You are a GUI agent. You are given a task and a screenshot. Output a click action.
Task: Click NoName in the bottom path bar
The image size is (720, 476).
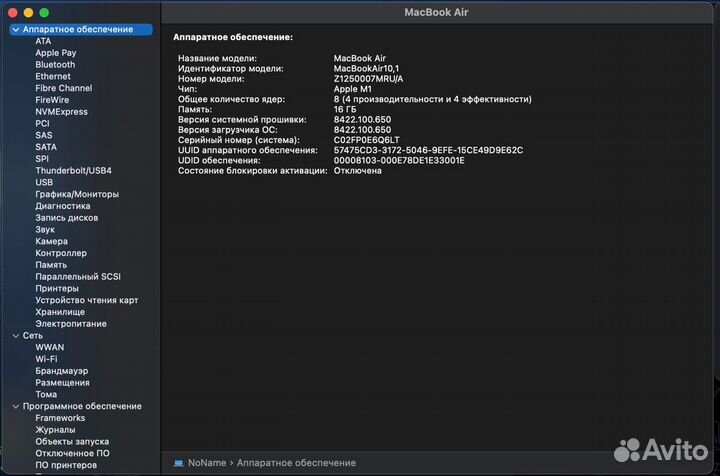(x=206, y=463)
